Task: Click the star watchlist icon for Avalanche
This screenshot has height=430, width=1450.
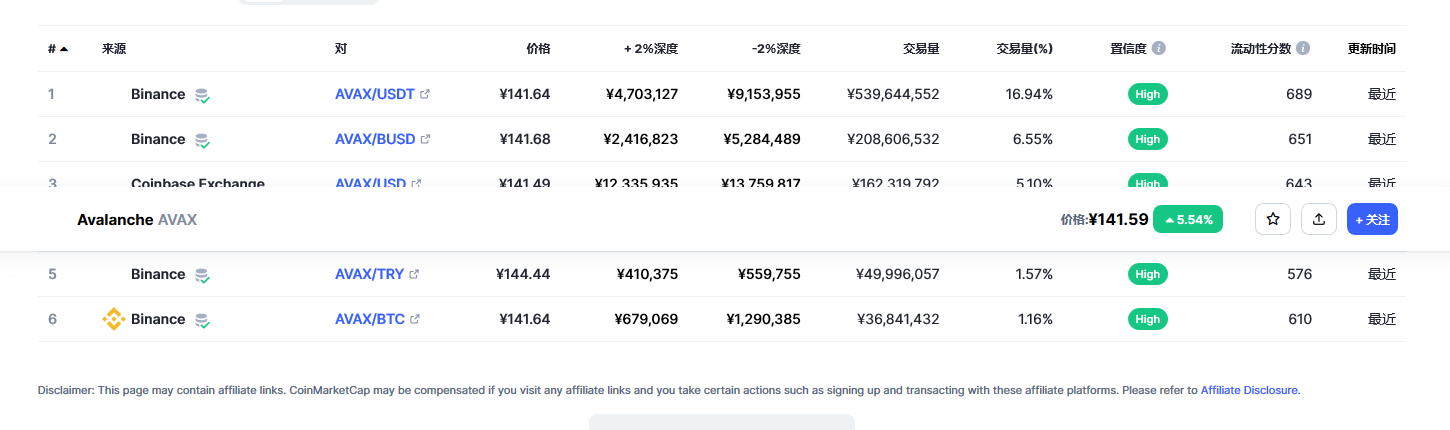Action: click(1273, 219)
